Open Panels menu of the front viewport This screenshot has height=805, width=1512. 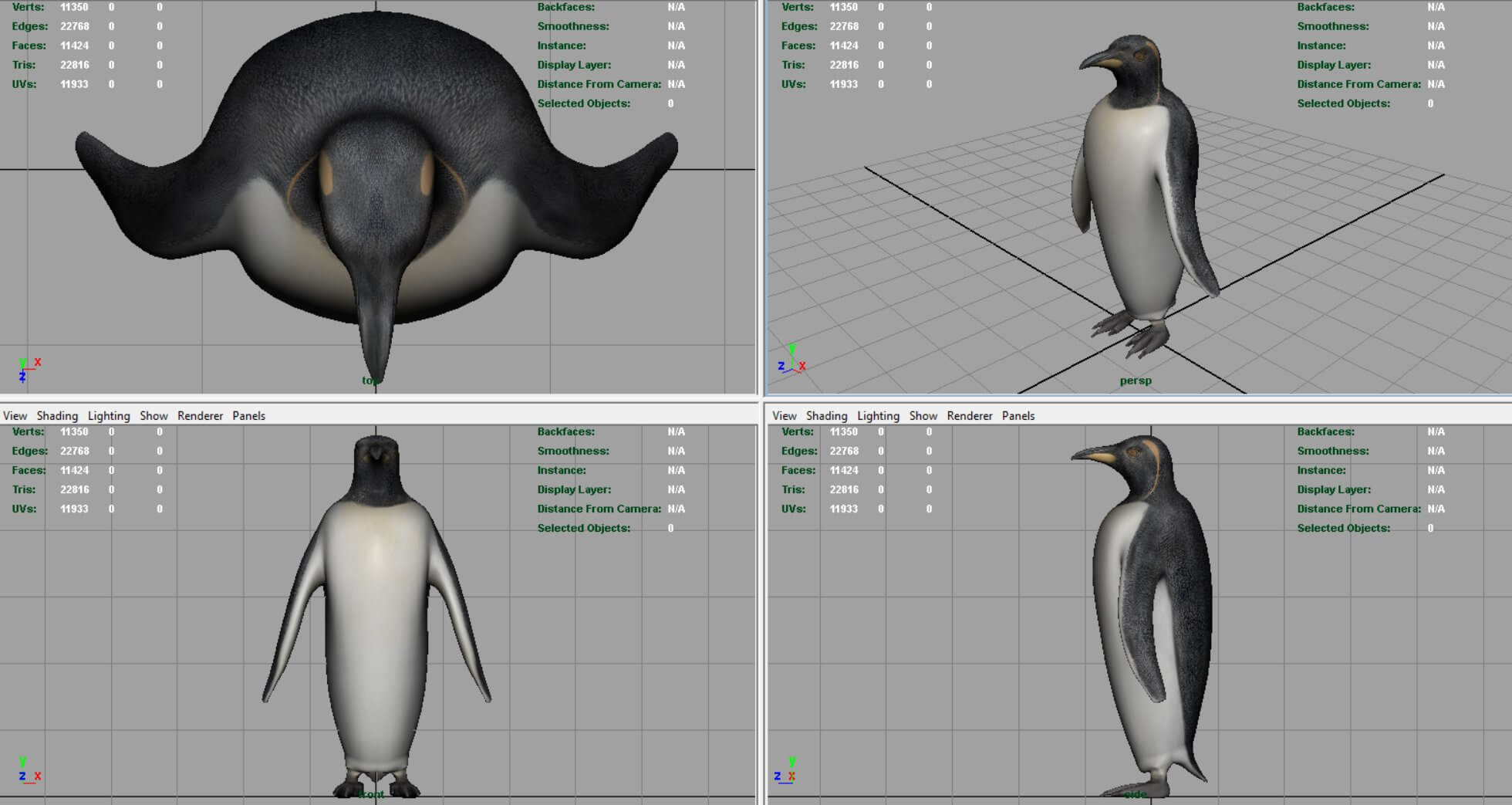click(248, 415)
